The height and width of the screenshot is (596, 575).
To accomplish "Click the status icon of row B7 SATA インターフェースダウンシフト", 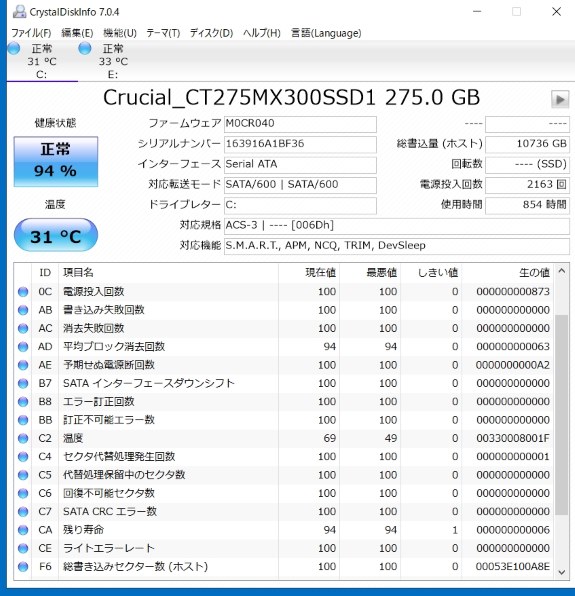I will [x=23, y=384].
